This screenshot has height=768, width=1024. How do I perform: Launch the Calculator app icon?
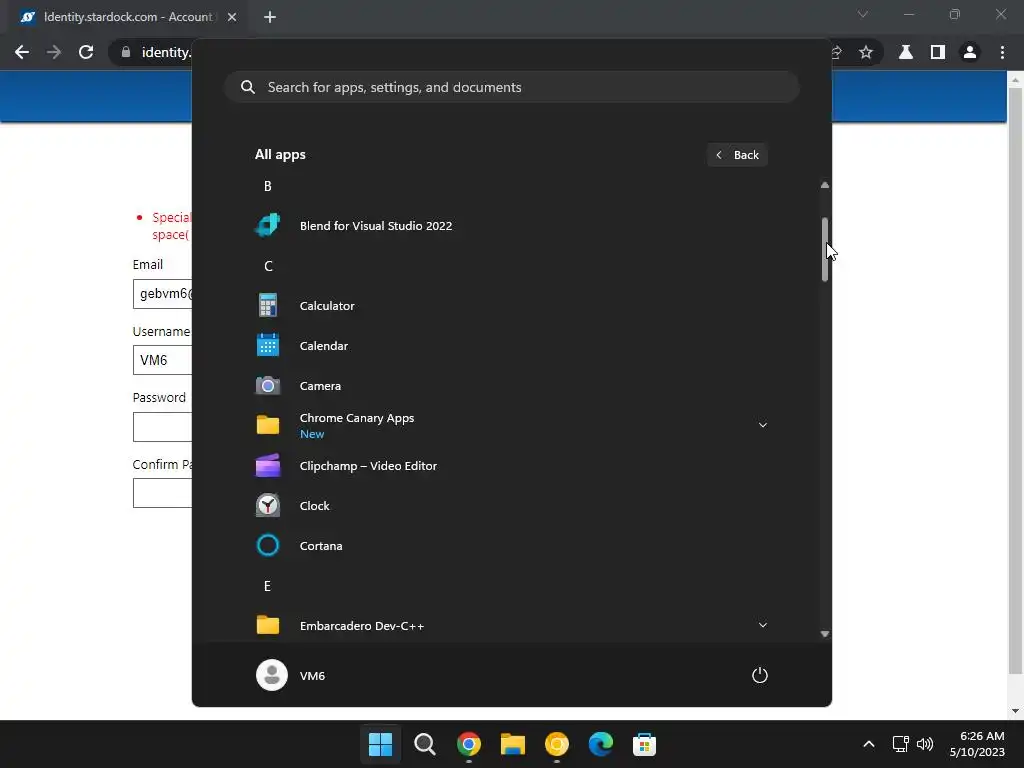pyautogui.click(x=268, y=306)
